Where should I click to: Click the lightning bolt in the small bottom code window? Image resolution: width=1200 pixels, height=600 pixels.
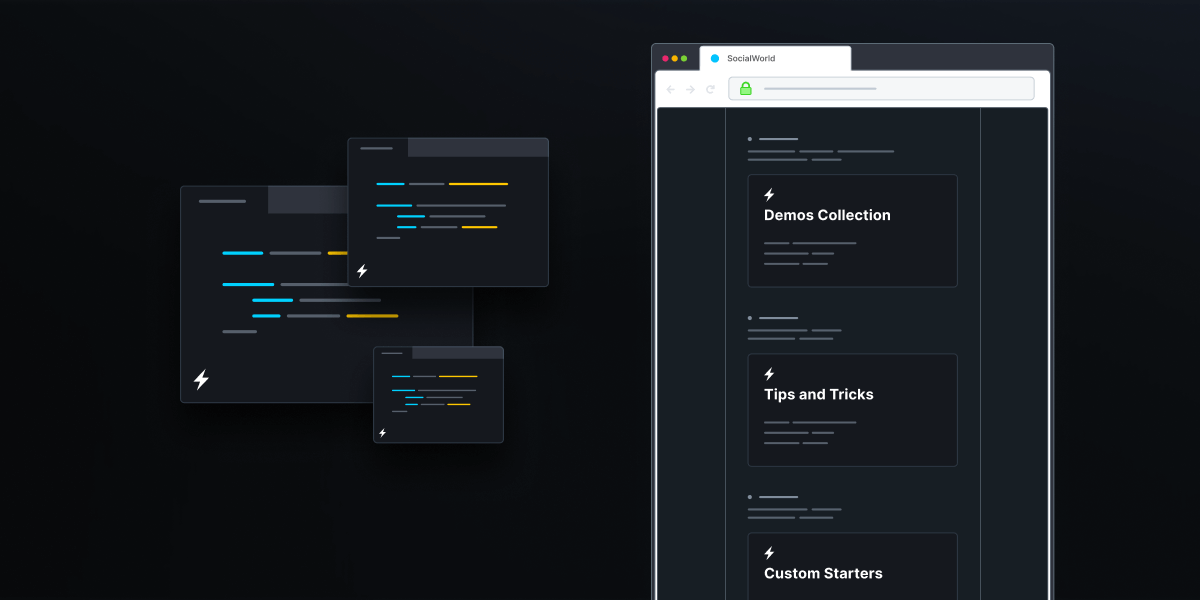click(385, 433)
